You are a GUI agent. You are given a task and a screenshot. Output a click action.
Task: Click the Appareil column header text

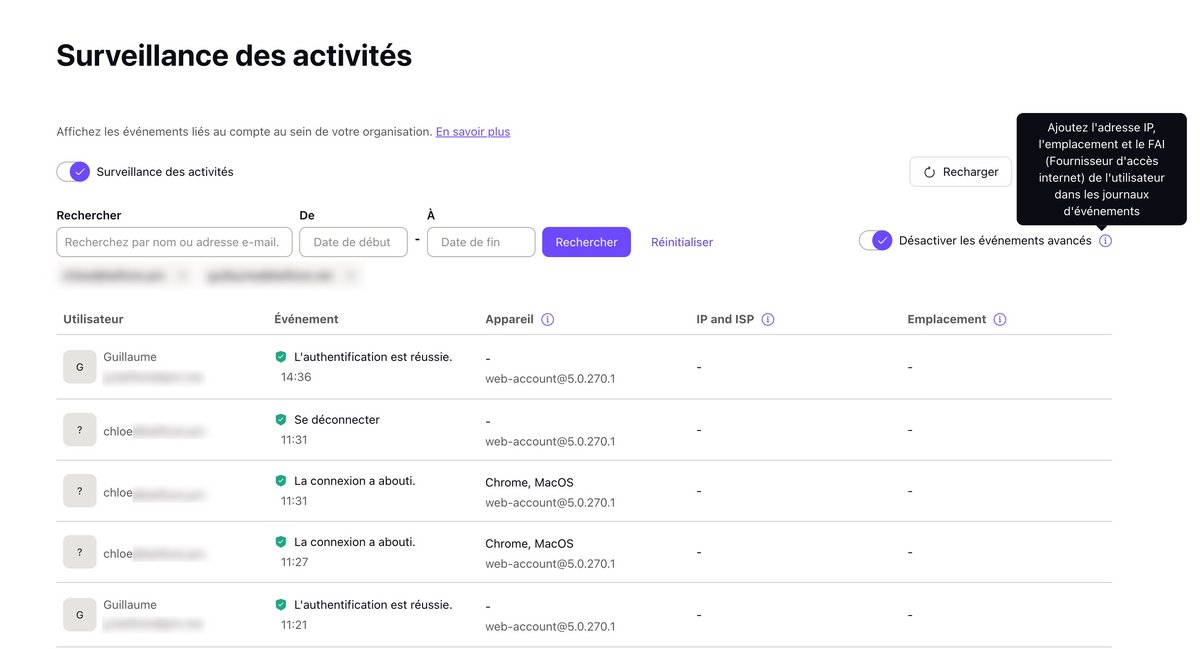coord(509,320)
